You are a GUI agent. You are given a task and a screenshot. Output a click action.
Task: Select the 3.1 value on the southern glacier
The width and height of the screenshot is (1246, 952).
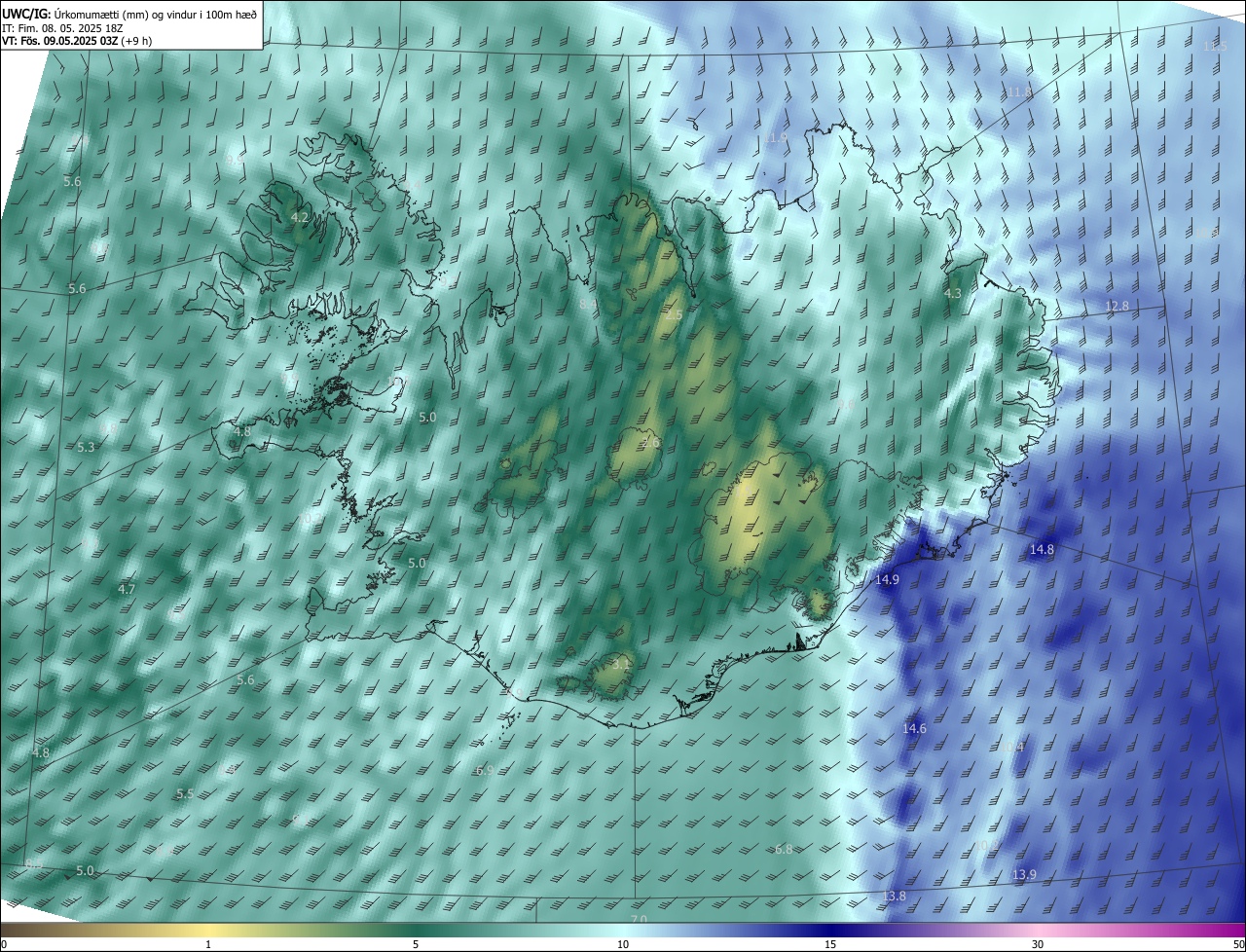click(x=621, y=664)
